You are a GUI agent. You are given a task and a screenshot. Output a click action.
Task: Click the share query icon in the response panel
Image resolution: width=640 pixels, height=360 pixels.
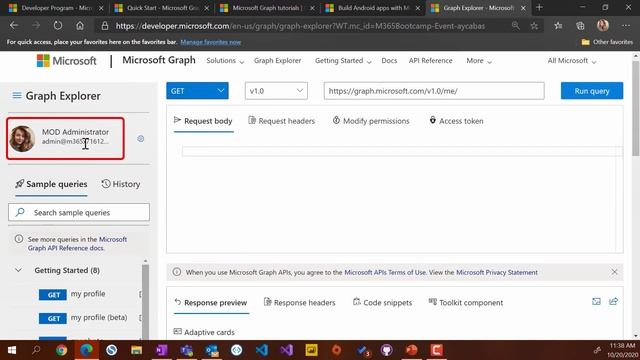pos(613,302)
